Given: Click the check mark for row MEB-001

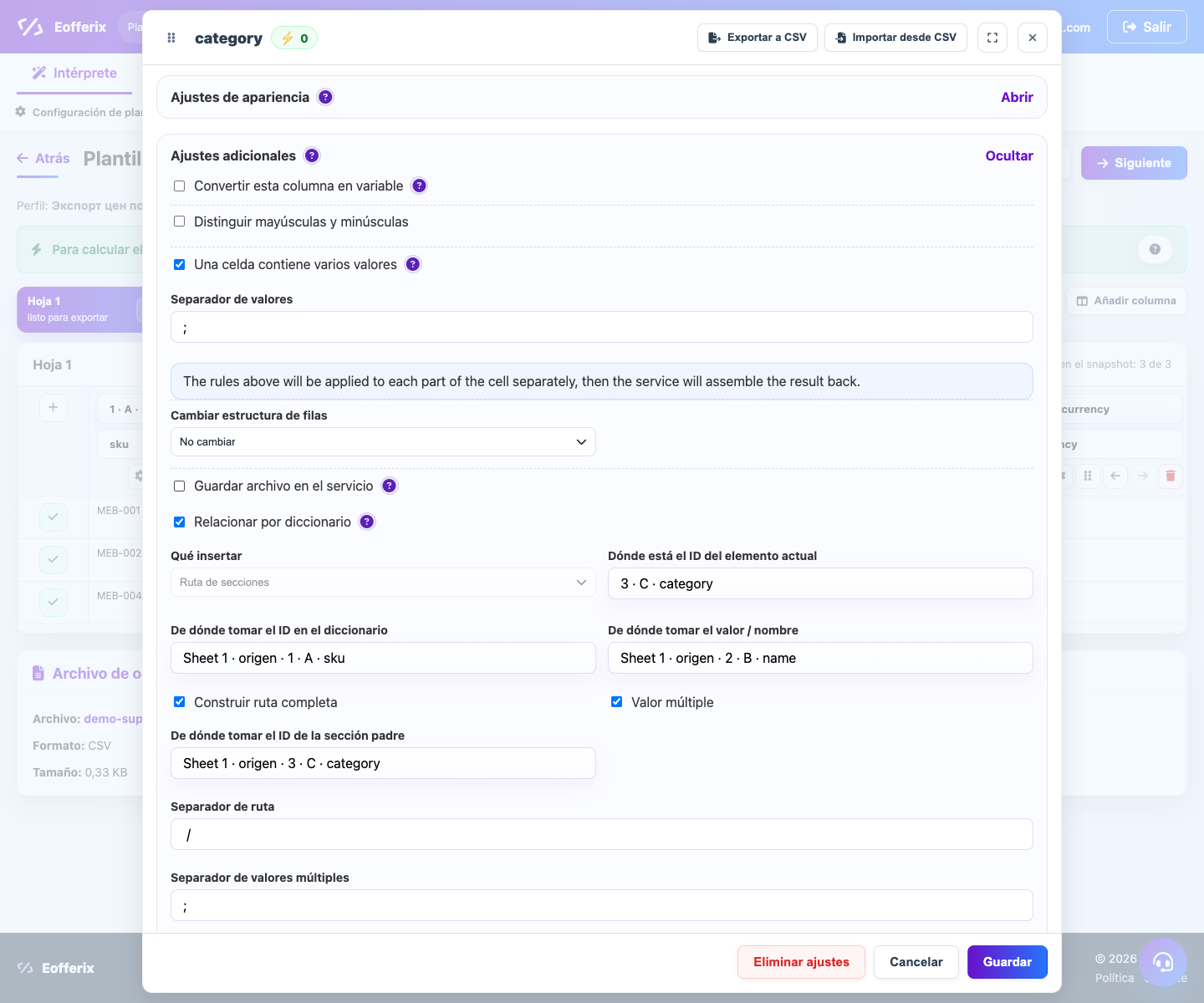Looking at the screenshot, I should click(x=53, y=517).
